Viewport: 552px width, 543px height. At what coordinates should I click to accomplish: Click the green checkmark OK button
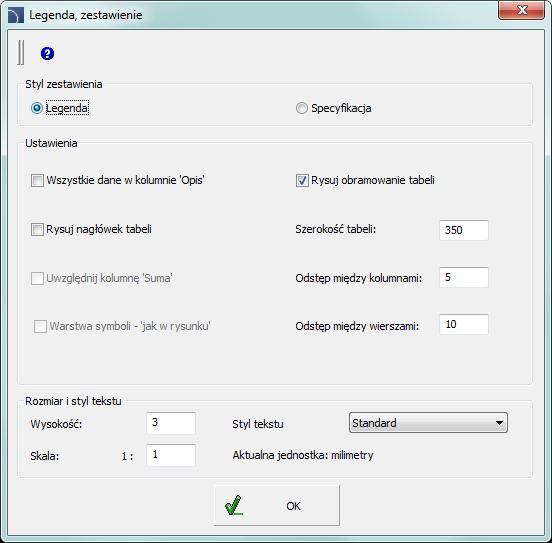pos(277,505)
